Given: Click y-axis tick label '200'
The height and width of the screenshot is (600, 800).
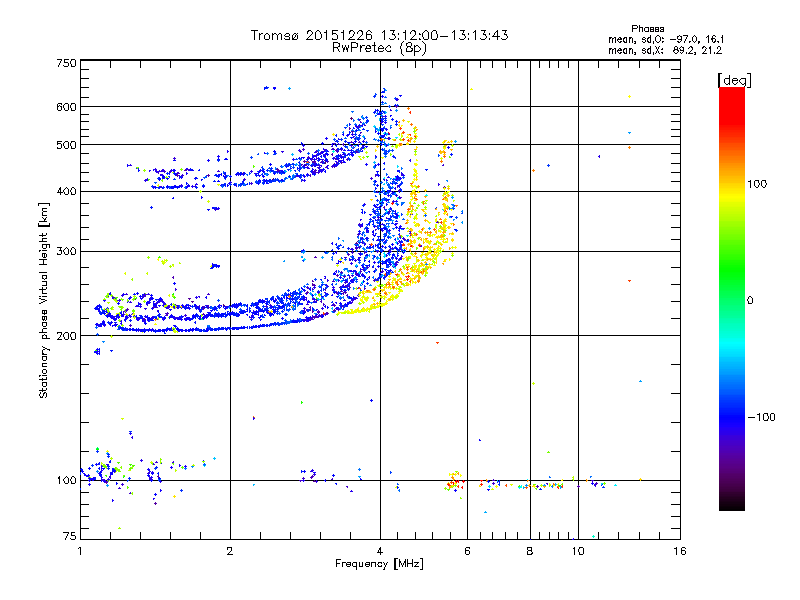Looking at the screenshot, I should (66, 336).
